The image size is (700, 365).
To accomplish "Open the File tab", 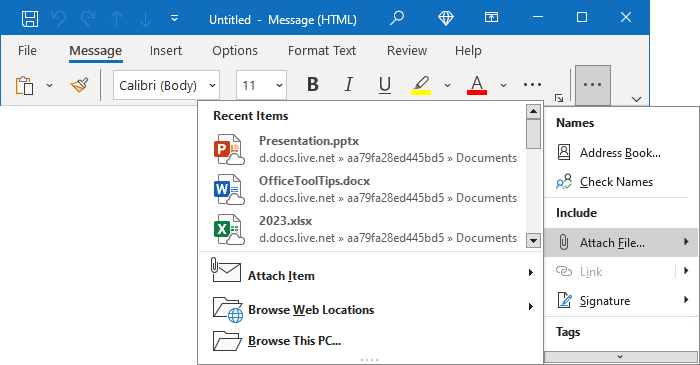I will (x=27, y=50).
